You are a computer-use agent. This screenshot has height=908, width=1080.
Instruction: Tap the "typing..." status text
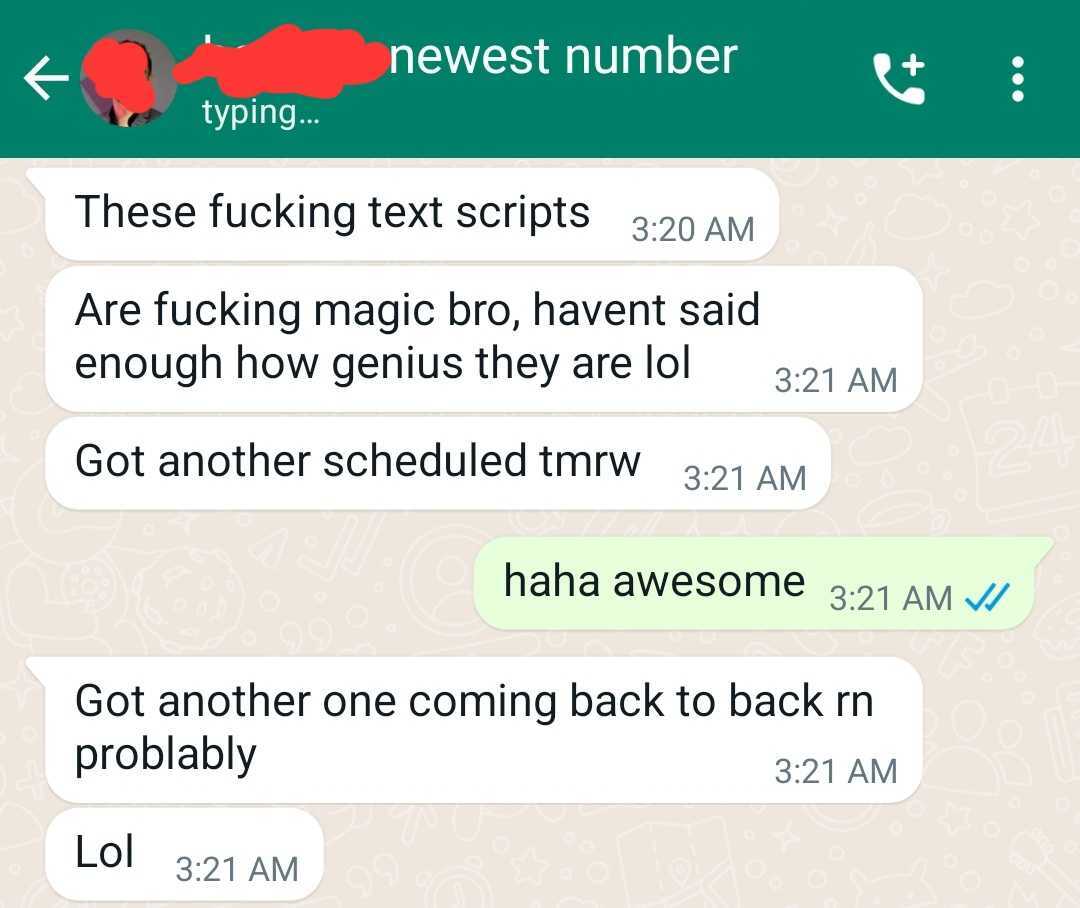click(261, 112)
